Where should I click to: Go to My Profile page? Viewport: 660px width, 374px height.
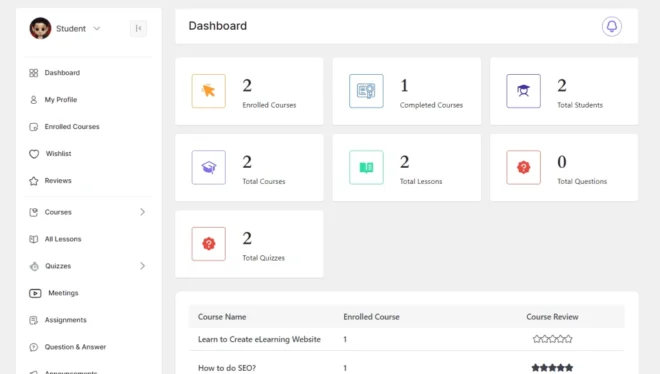click(61, 100)
